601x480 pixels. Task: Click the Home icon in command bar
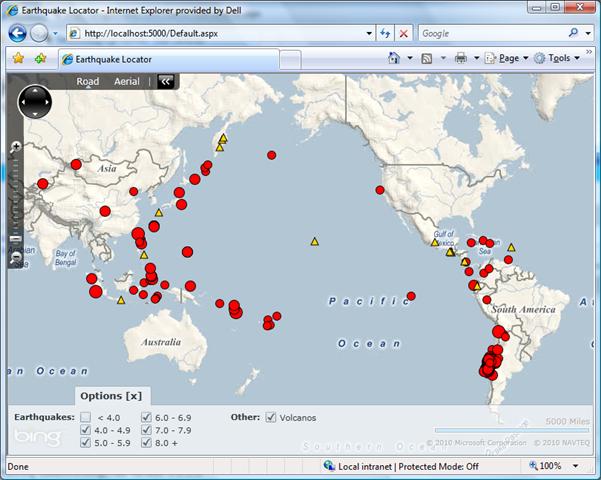click(394, 58)
